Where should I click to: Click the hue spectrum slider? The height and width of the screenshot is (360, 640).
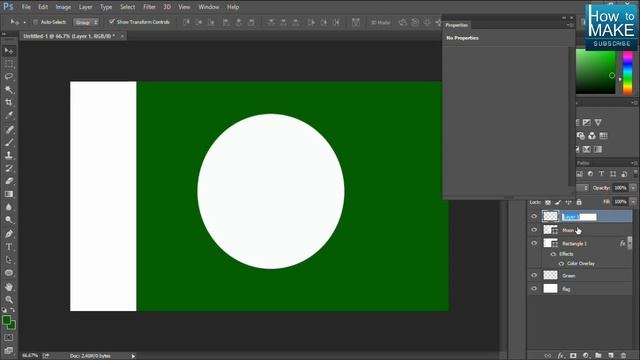tap(627, 72)
